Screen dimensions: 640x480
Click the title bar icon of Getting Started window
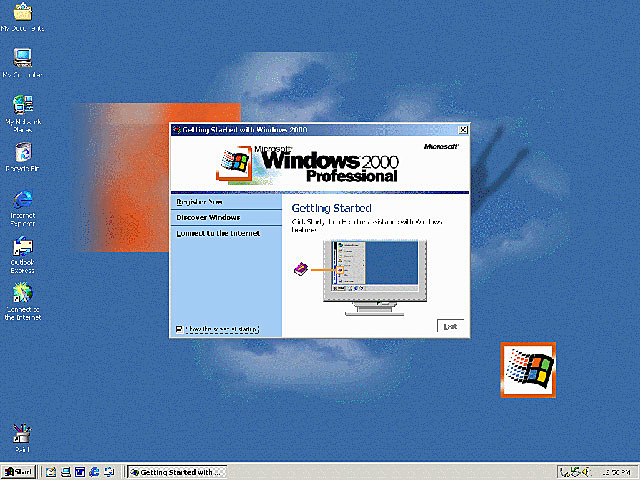[177, 130]
